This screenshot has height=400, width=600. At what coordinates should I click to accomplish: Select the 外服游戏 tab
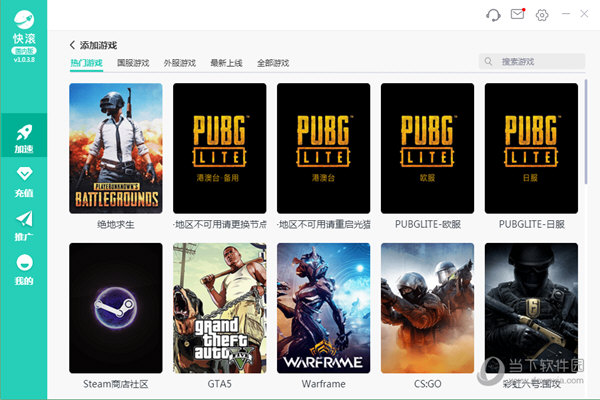179,63
